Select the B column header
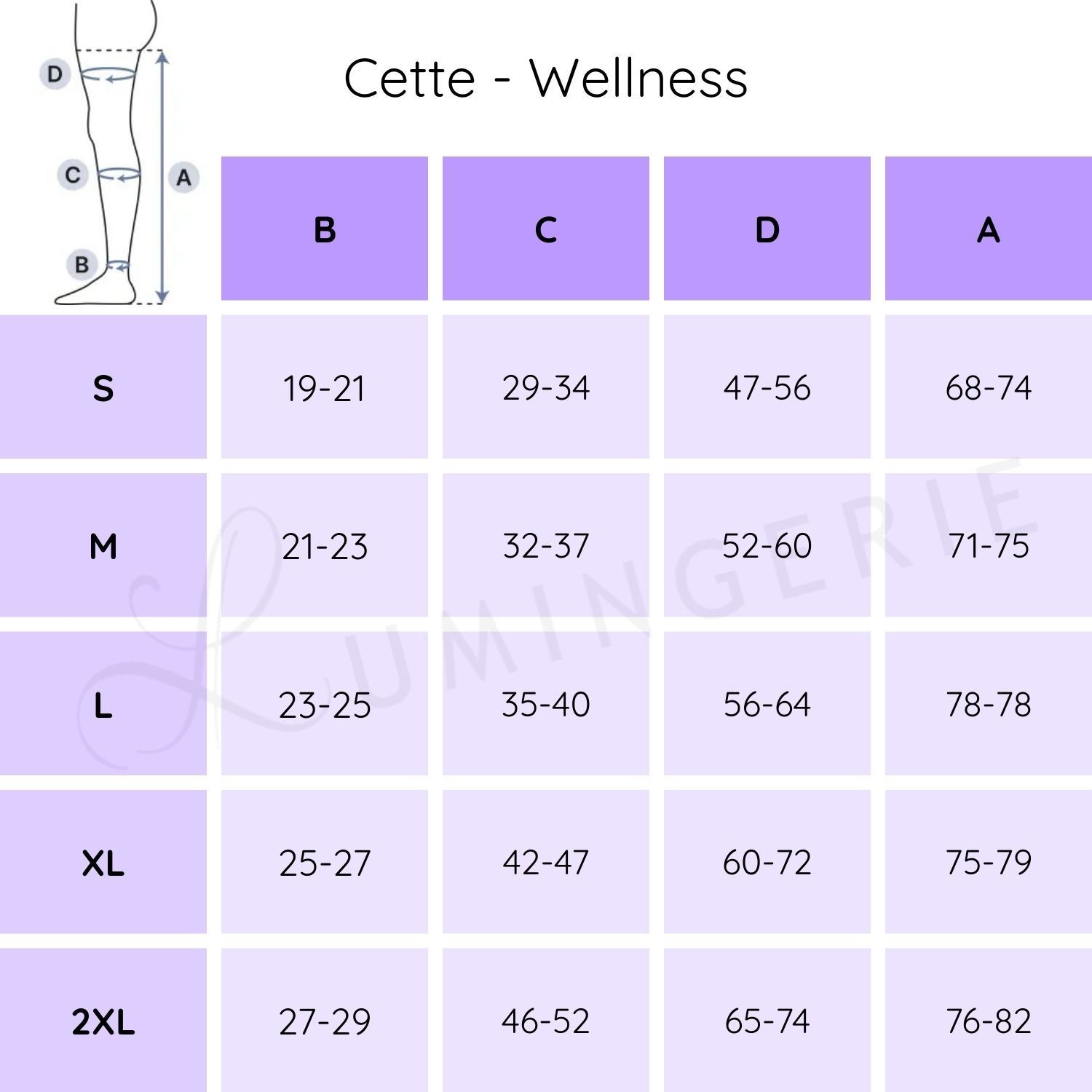This screenshot has height=1092, width=1092. click(325, 229)
